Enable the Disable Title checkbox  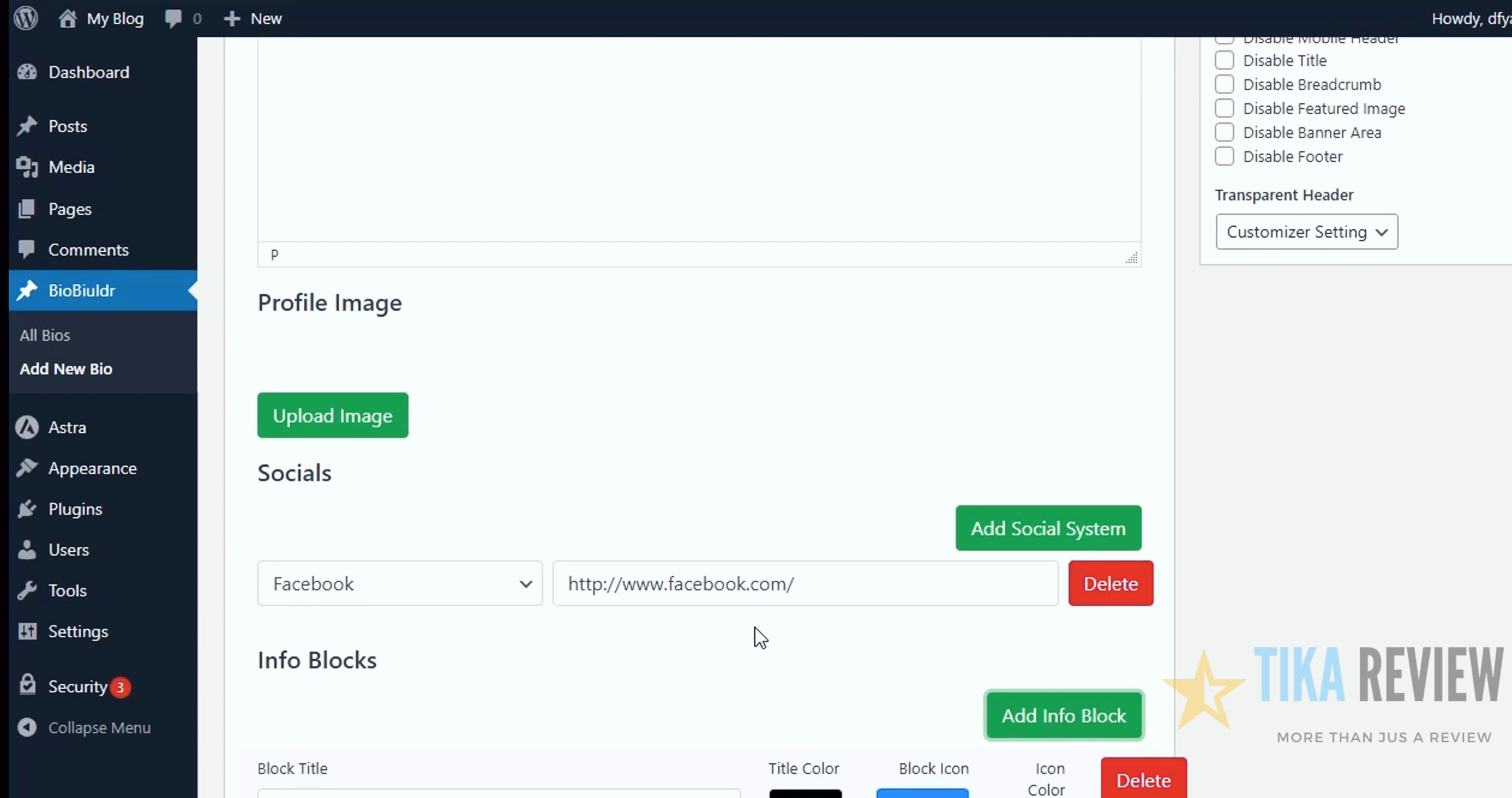(x=1224, y=60)
